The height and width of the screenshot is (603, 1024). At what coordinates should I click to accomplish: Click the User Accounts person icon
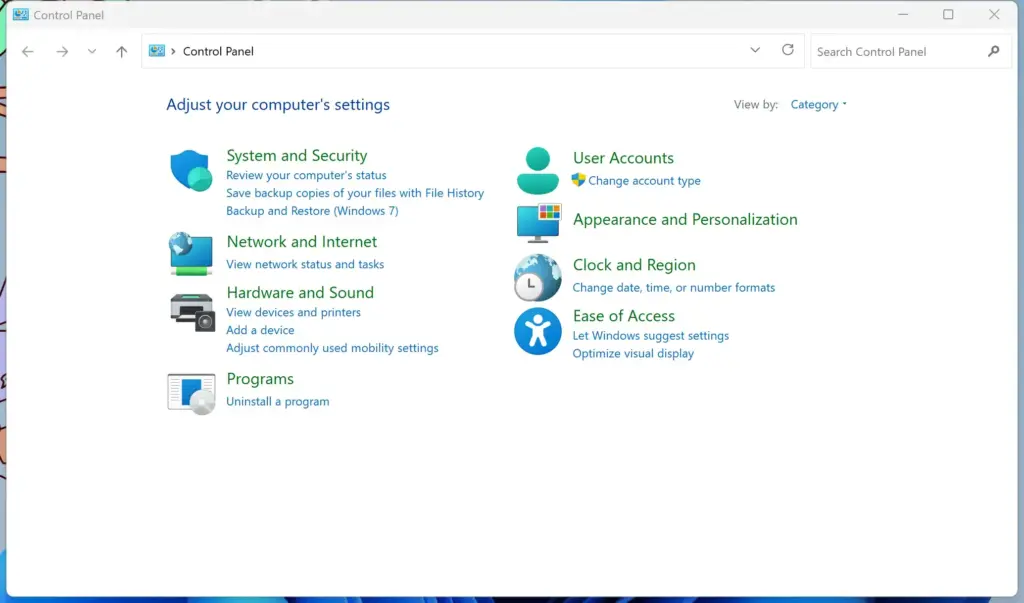click(x=537, y=171)
